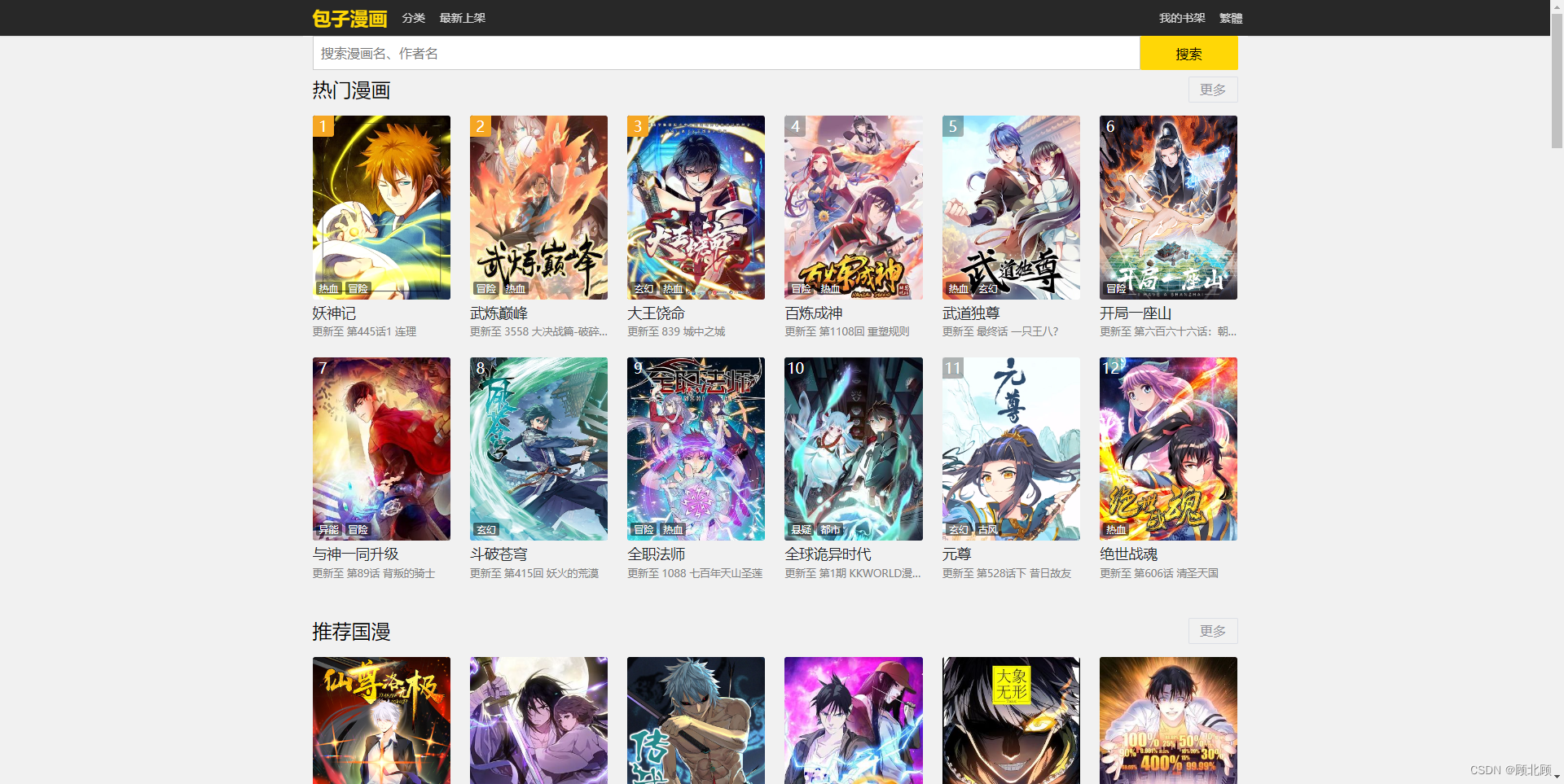Open the 武炼巅峰 cover thumbnail
Screen dimensions: 1564x784
point(538,208)
